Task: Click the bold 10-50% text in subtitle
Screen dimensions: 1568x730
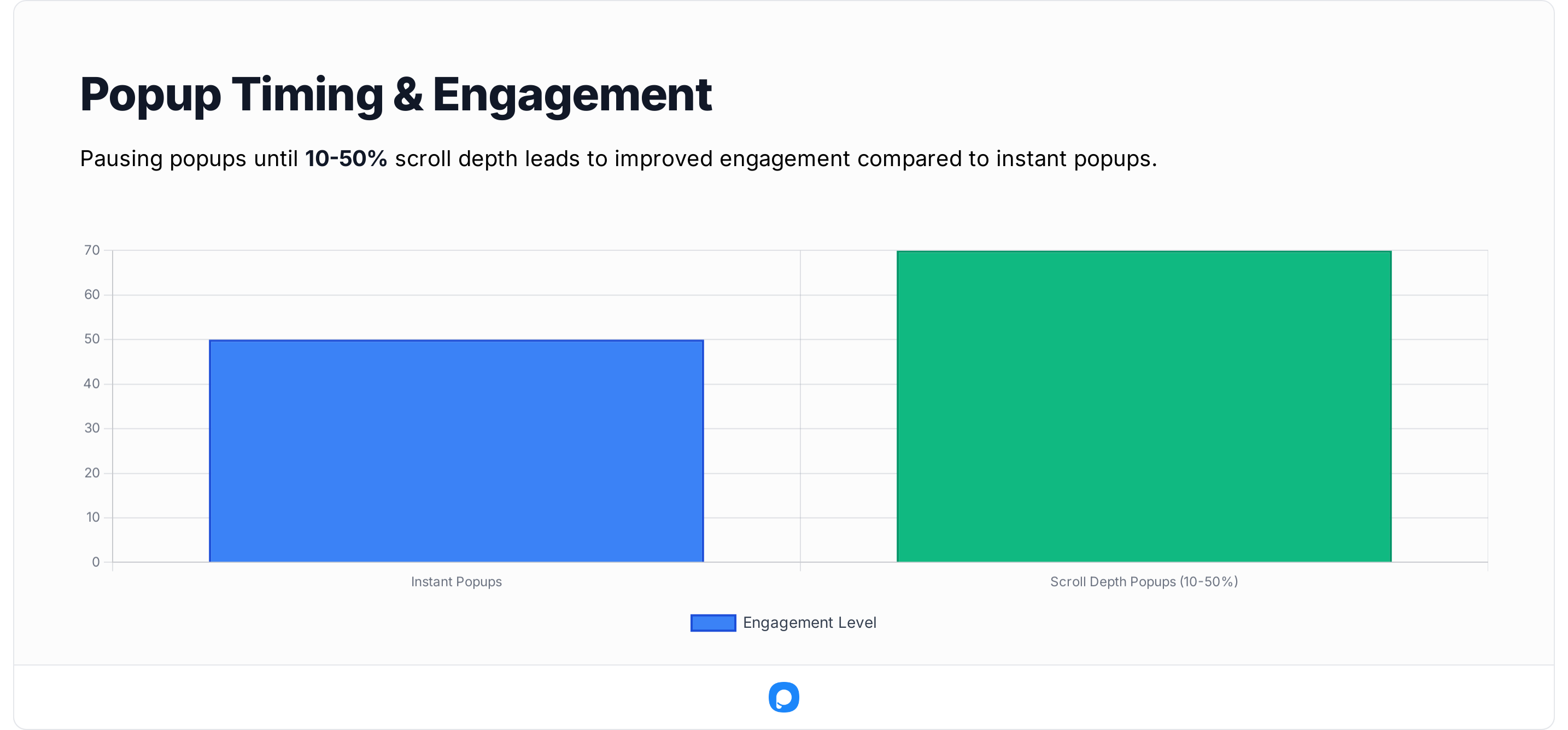Action: point(346,159)
